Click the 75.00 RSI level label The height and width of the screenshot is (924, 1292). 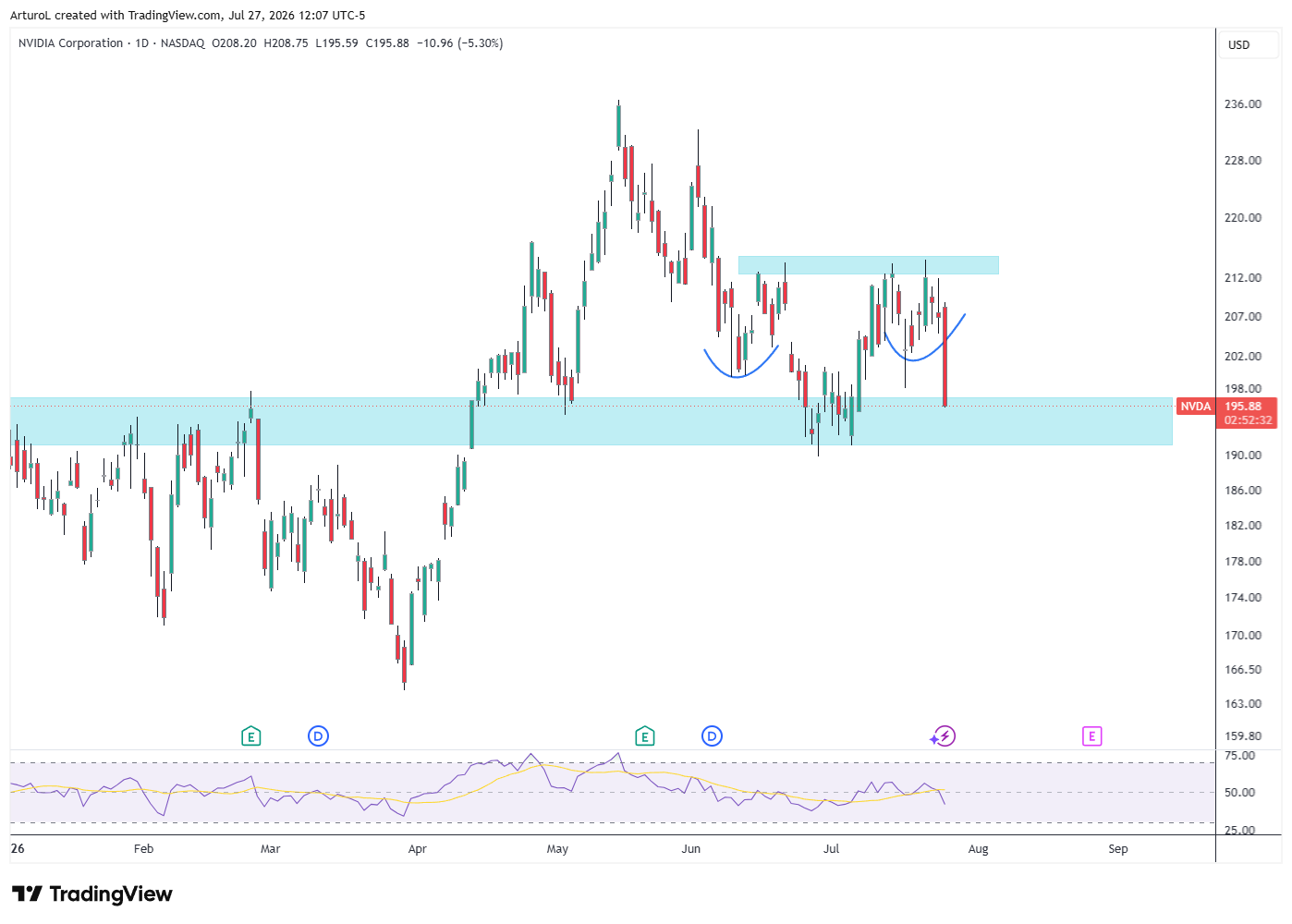coord(1240,756)
